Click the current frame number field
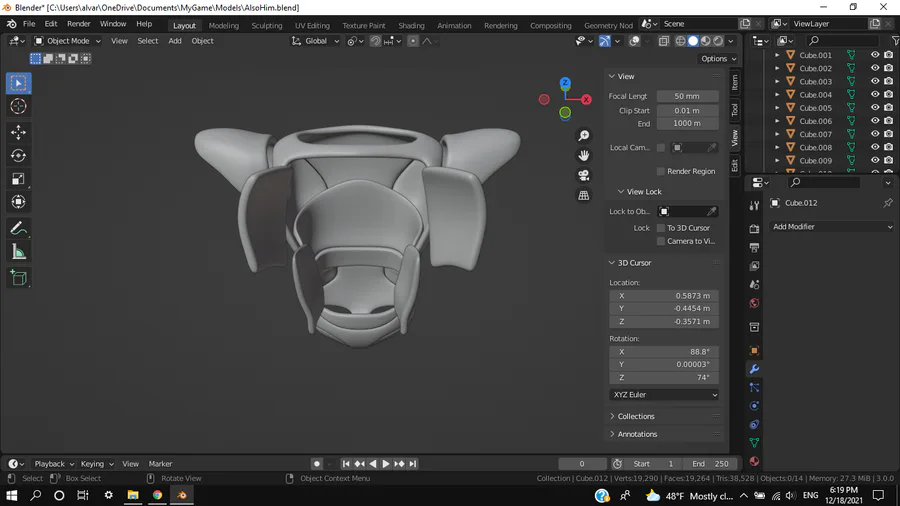The image size is (900, 506). [x=582, y=464]
